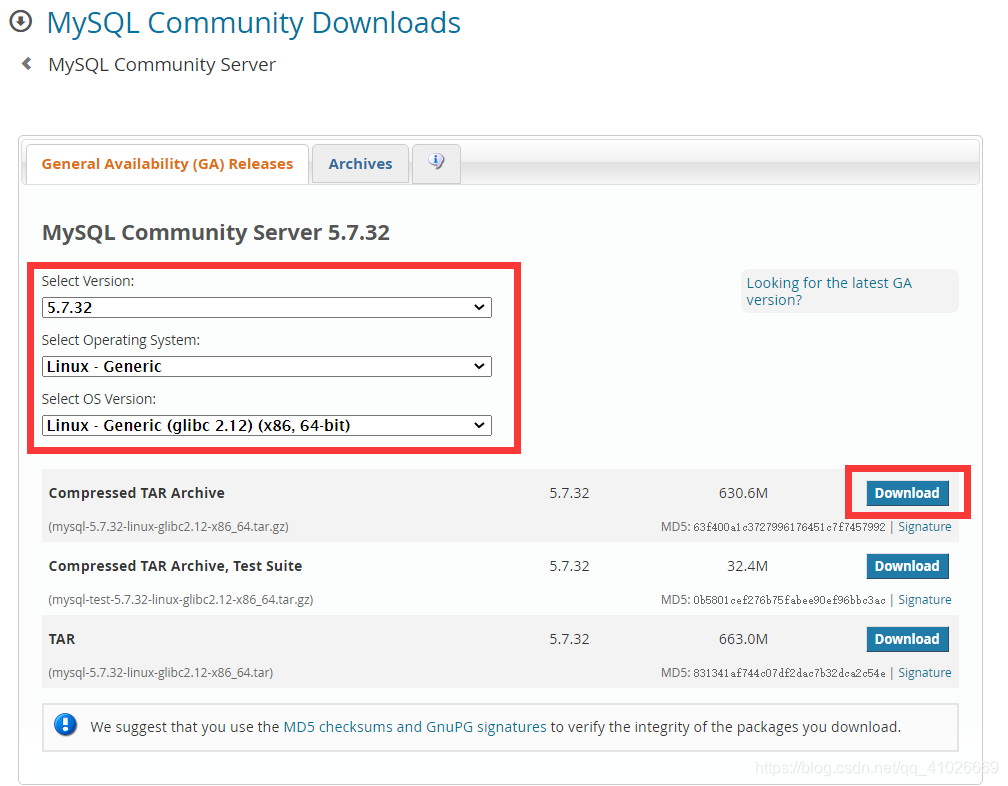1008x786 pixels.
Task: Click the MySQL Community Server 5.7.32 heading
Action: (x=216, y=233)
